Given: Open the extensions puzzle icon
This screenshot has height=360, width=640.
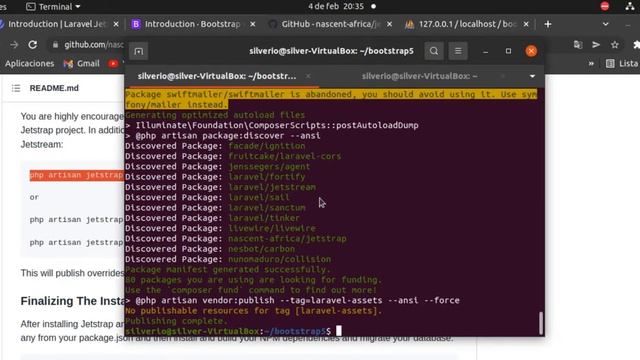Looking at the screenshot, I should point(636,45).
